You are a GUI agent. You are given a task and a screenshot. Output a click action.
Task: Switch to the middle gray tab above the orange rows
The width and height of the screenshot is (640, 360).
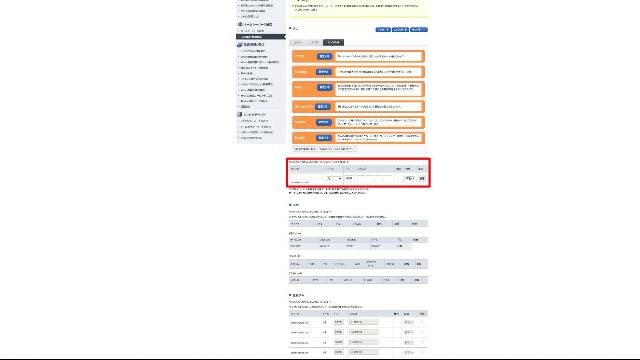314,42
